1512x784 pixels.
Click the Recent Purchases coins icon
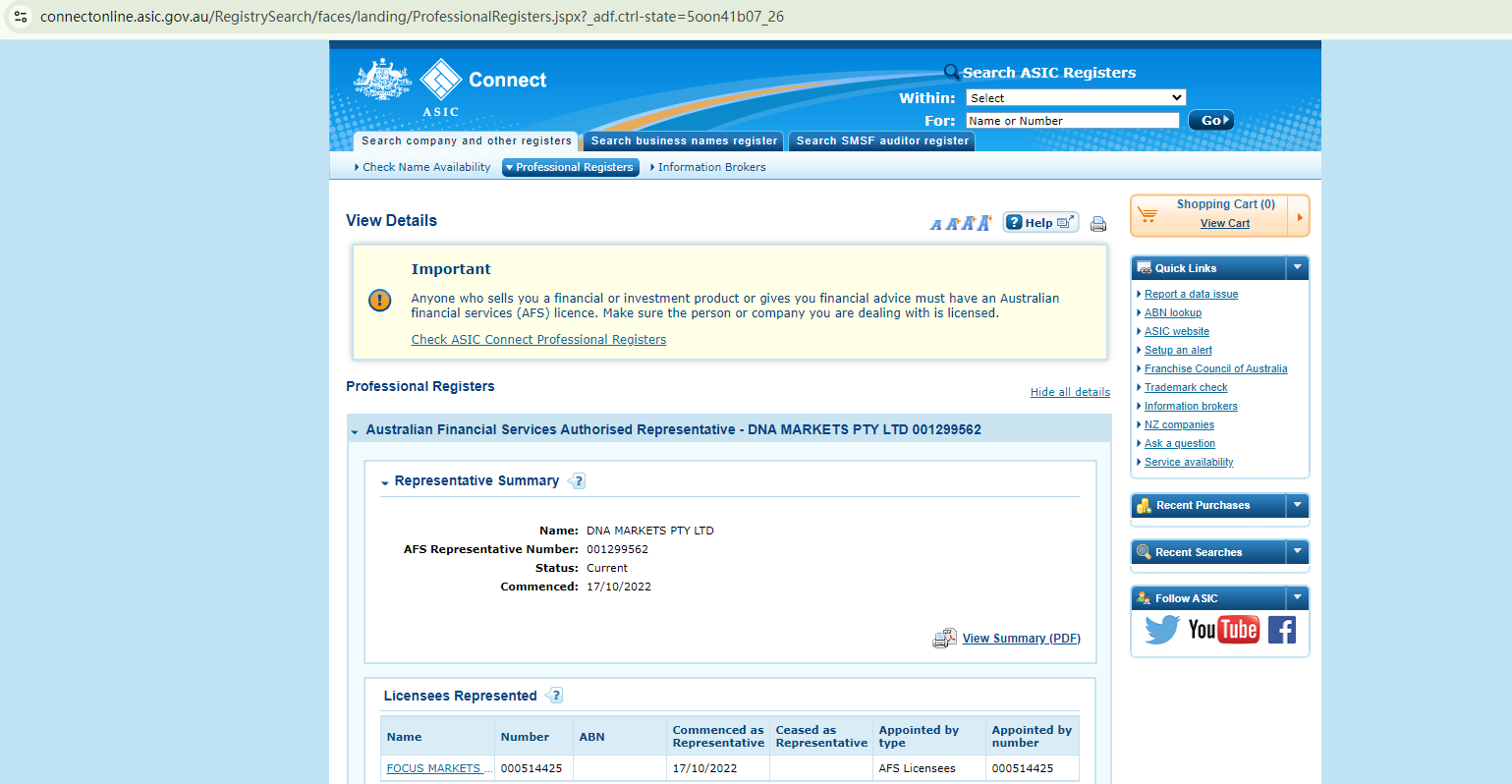click(1144, 505)
